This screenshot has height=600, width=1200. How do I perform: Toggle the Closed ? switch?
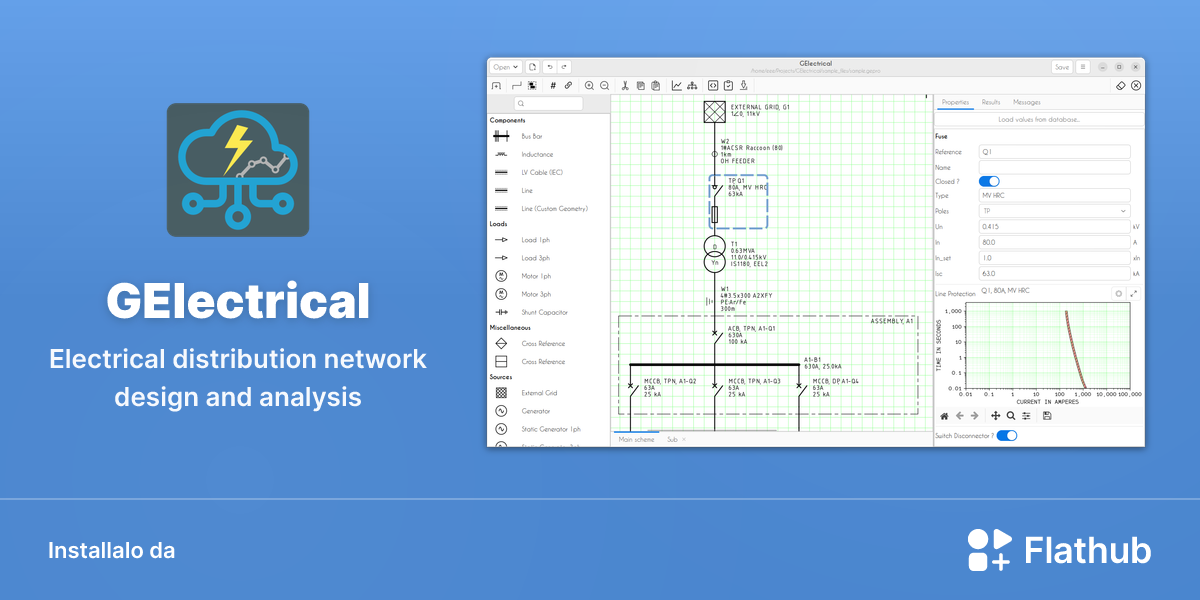point(989,181)
